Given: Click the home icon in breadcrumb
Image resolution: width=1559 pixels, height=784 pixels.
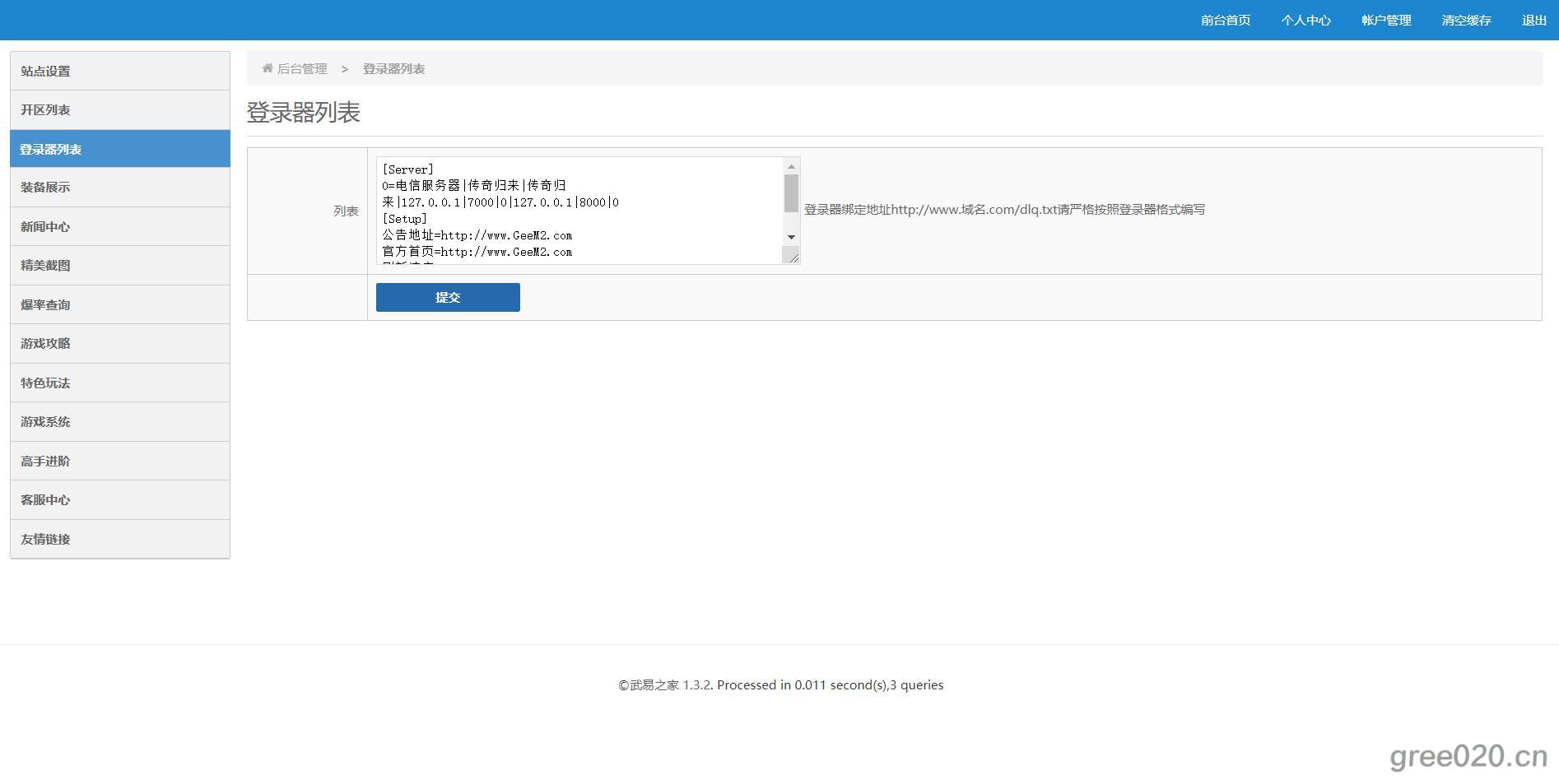Looking at the screenshot, I should pyautogui.click(x=268, y=68).
